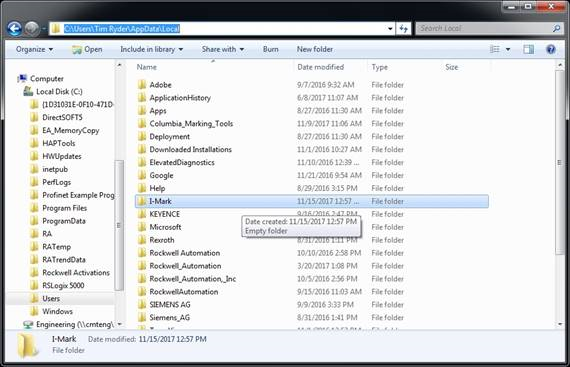Select RSLogix 5000 in the tree
This screenshot has width=570, height=367.
[63, 285]
